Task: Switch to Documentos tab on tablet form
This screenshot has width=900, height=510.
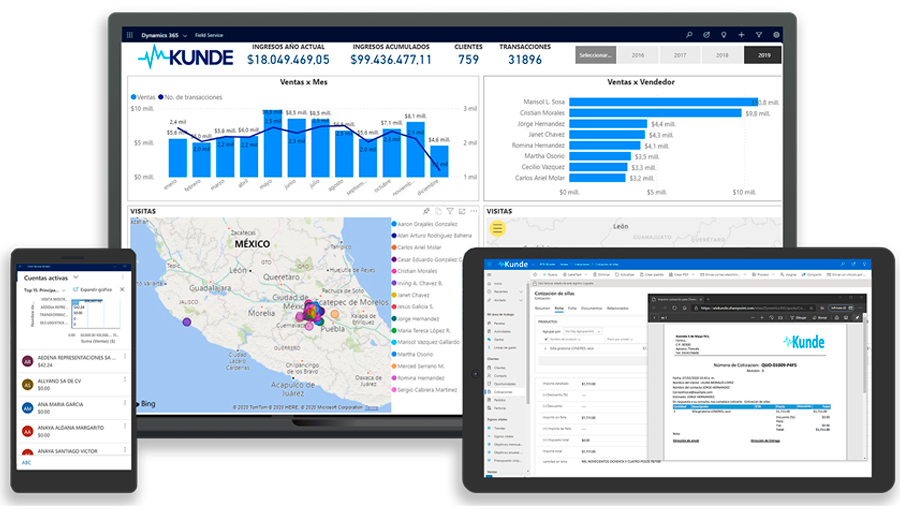Action: [592, 308]
